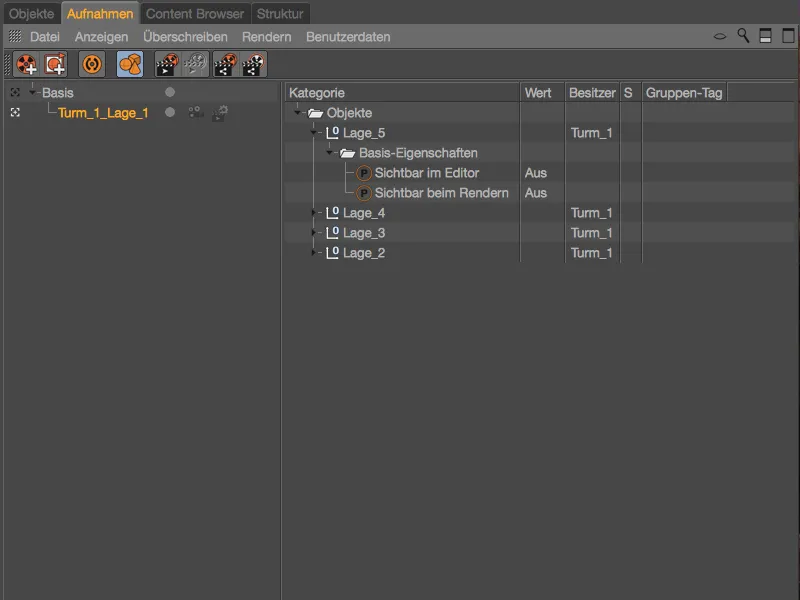Open search with the magnifier icon
The height and width of the screenshot is (600, 800).
(743, 36)
